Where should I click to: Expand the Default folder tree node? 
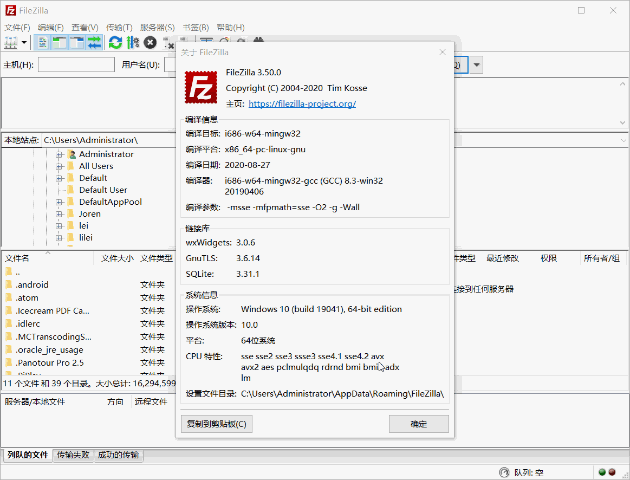coord(59,178)
